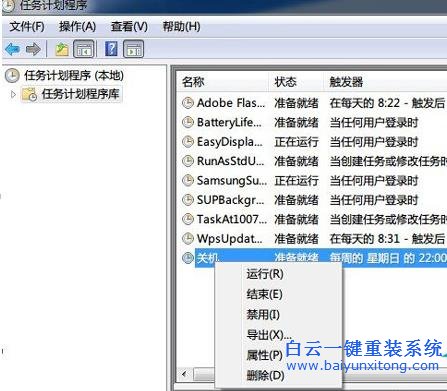Screen dimensions: 447x391
Task: Choose 结束(E) from the context menu
Action: click(x=264, y=294)
